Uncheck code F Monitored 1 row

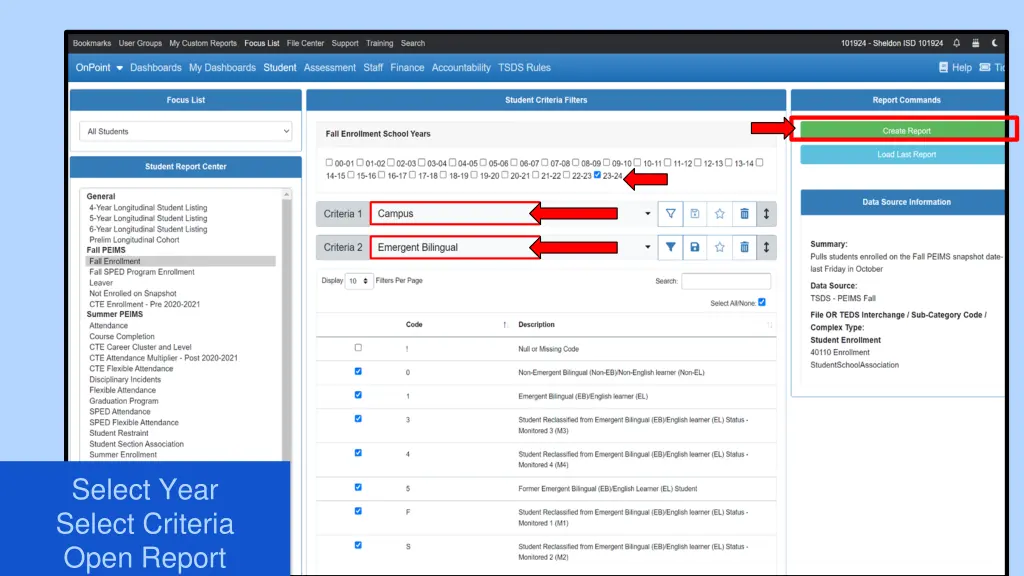coord(358,511)
